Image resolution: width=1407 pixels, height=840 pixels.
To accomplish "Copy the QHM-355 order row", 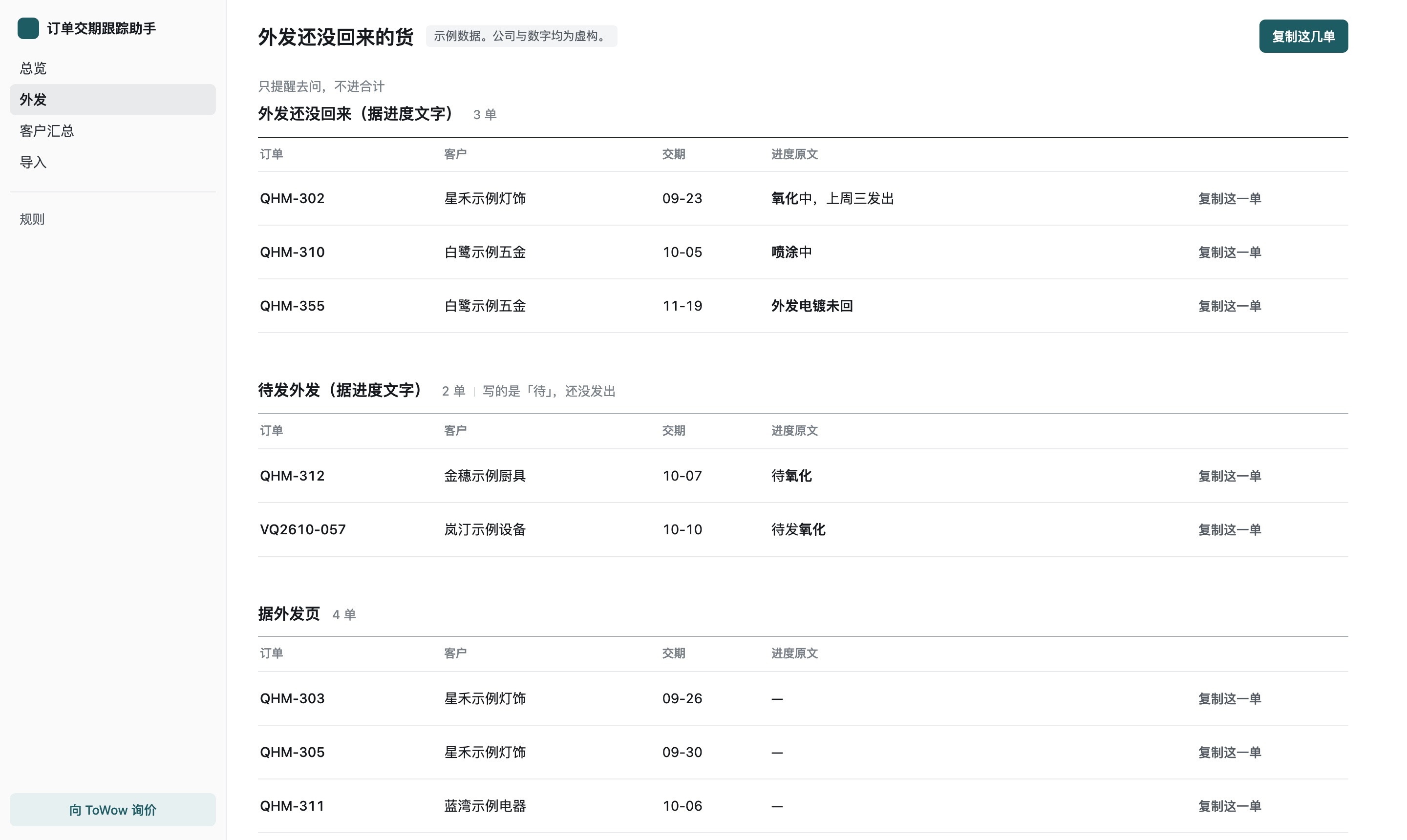I will point(1229,306).
